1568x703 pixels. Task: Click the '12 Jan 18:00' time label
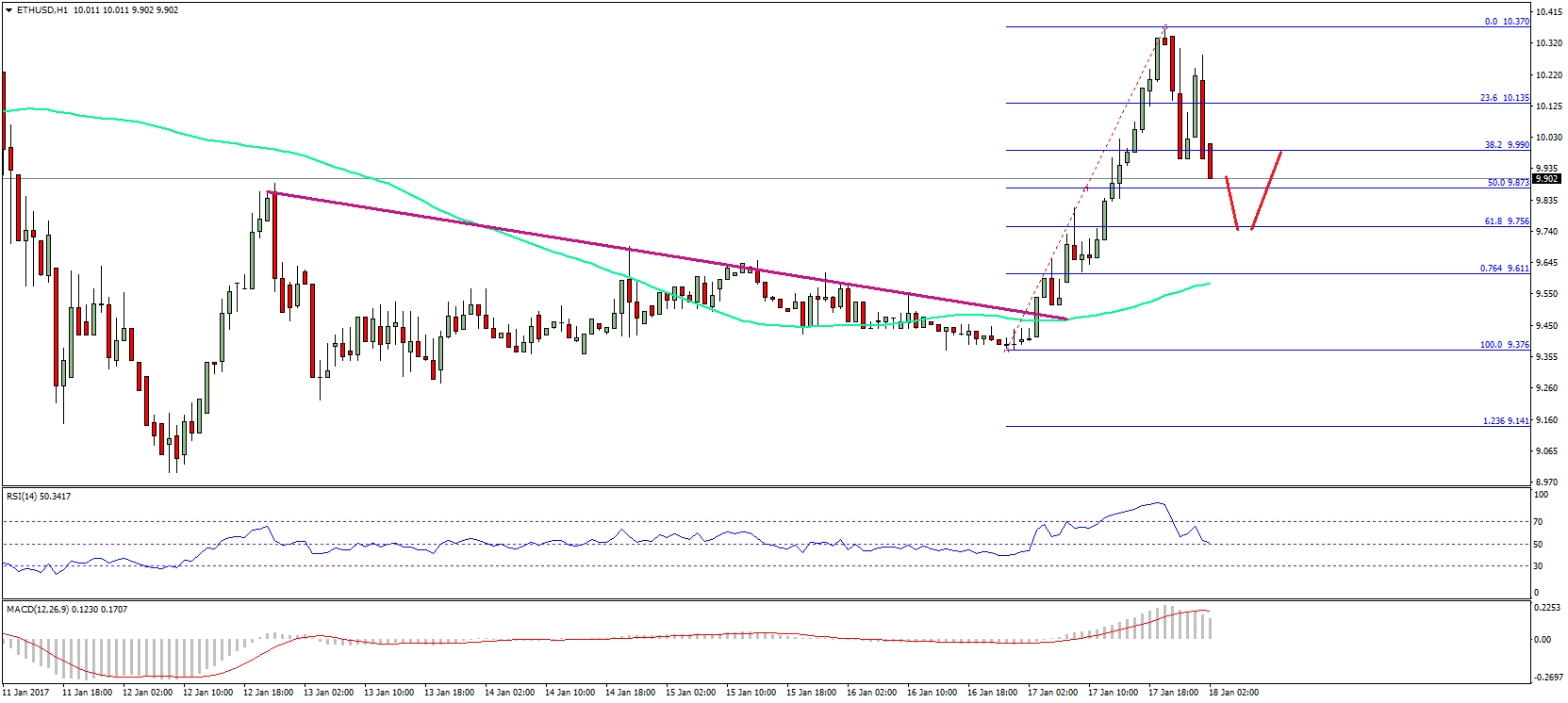click(x=269, y=693)
